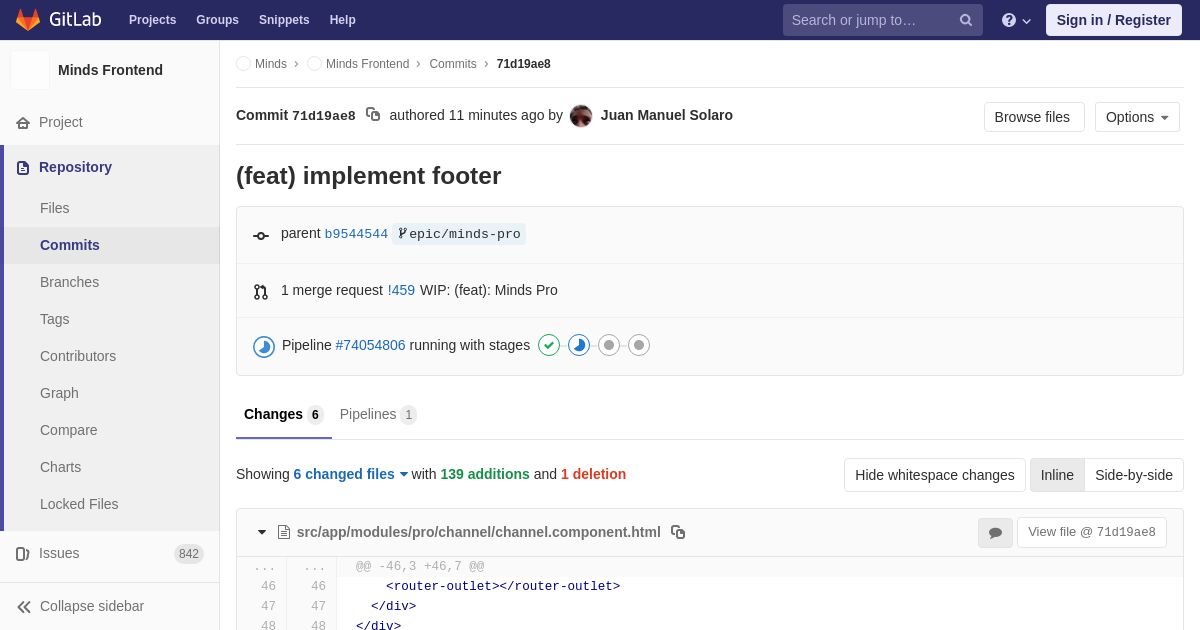The image size is (1200, 630).
Task: Click the running second-stage icon
Action: pos(579,345)
